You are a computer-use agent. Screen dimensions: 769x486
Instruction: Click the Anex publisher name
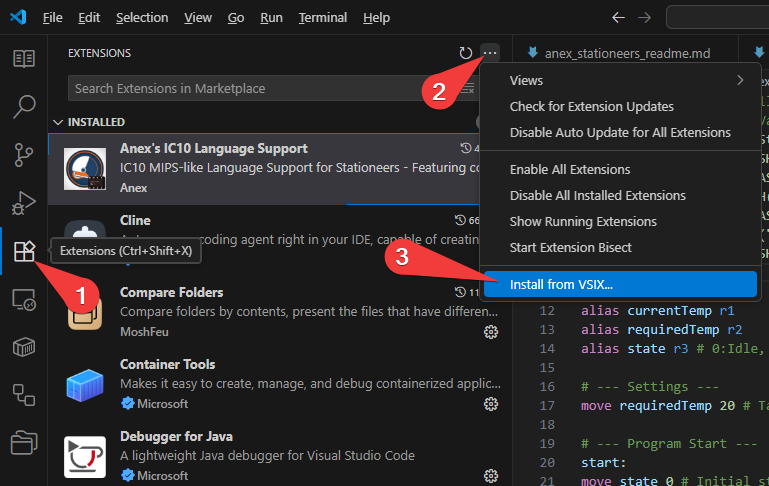133,188
